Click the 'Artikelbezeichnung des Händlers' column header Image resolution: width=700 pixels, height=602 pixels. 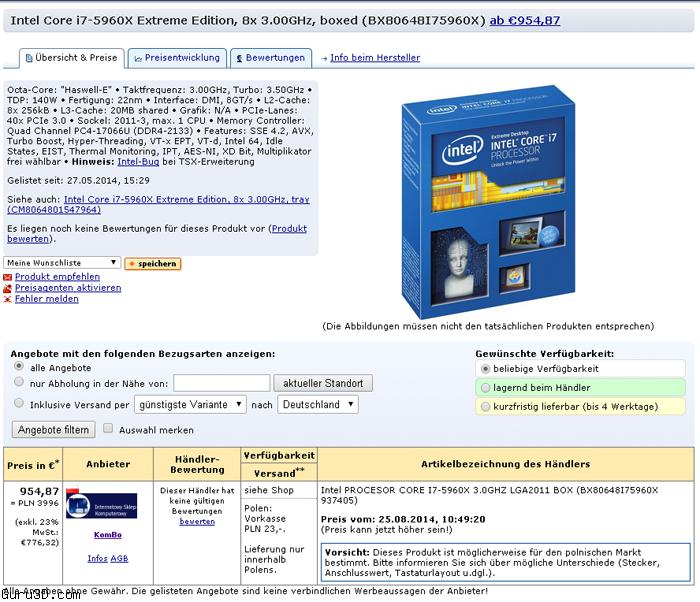click(x=505, y=464)
